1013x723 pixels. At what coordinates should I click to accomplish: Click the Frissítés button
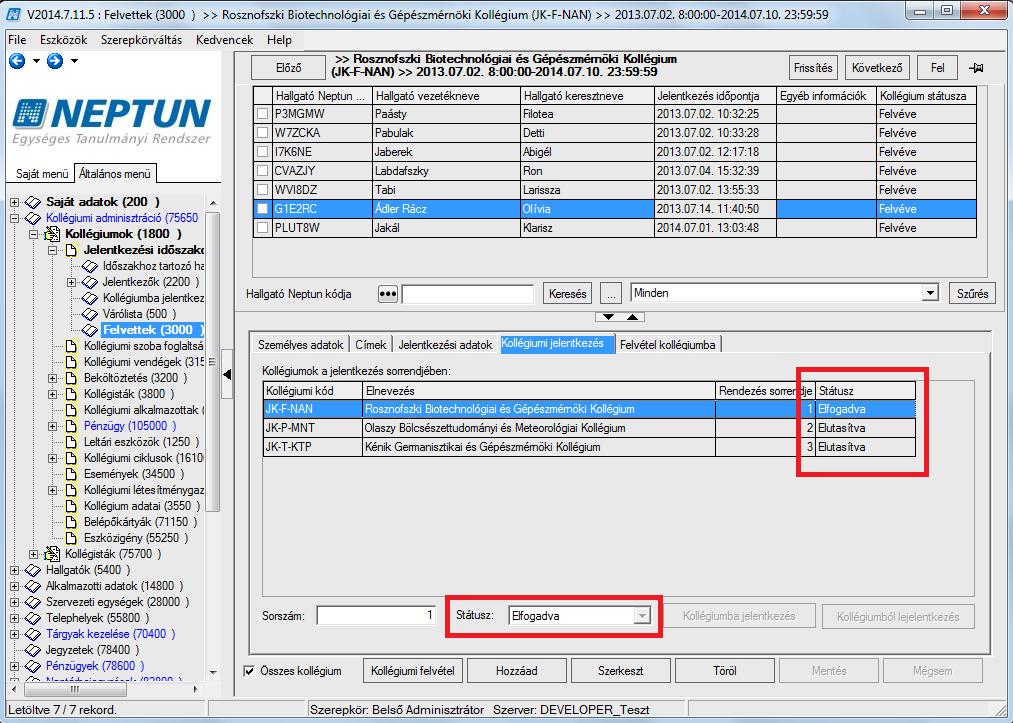click(x=813, y=68)
